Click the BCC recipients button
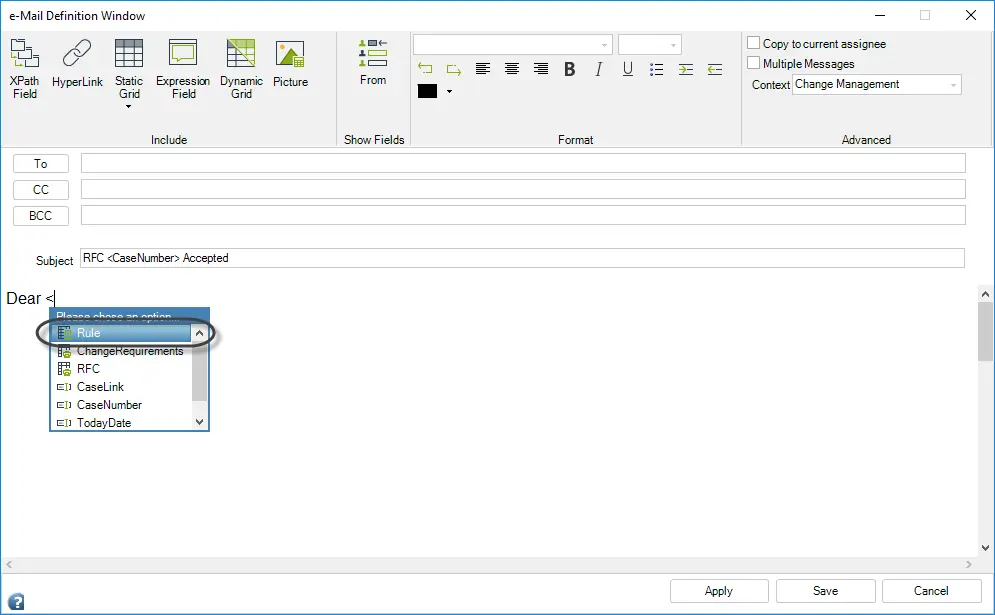 pyautogui.click(x=41, y=216)
